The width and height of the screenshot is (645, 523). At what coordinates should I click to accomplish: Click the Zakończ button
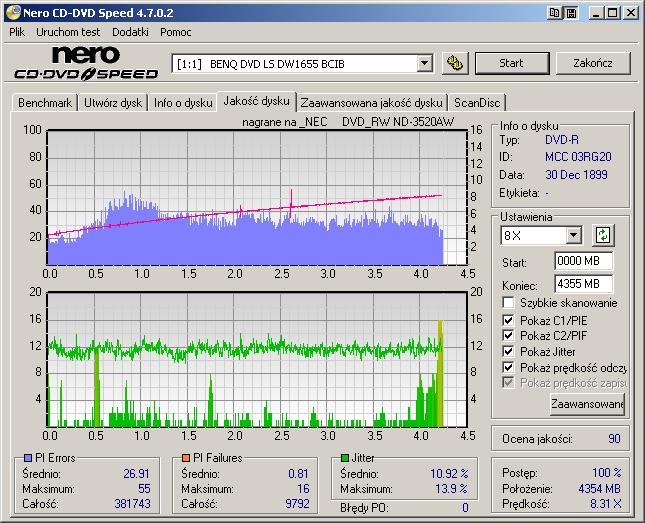[593, 63]
